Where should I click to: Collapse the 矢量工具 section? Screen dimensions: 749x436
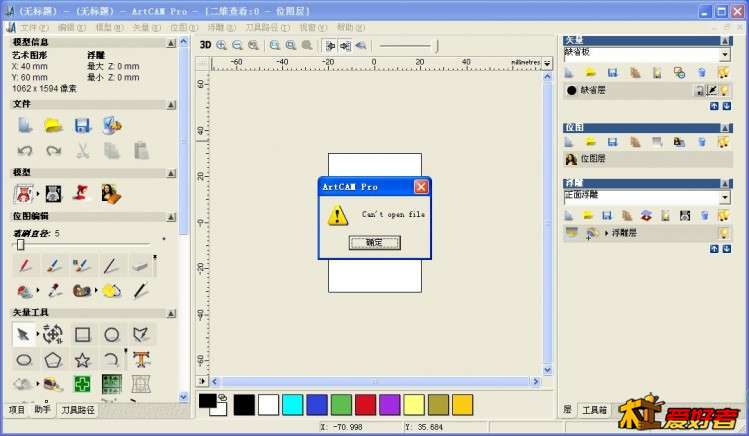pyautogui.click(x=171, y=313)
